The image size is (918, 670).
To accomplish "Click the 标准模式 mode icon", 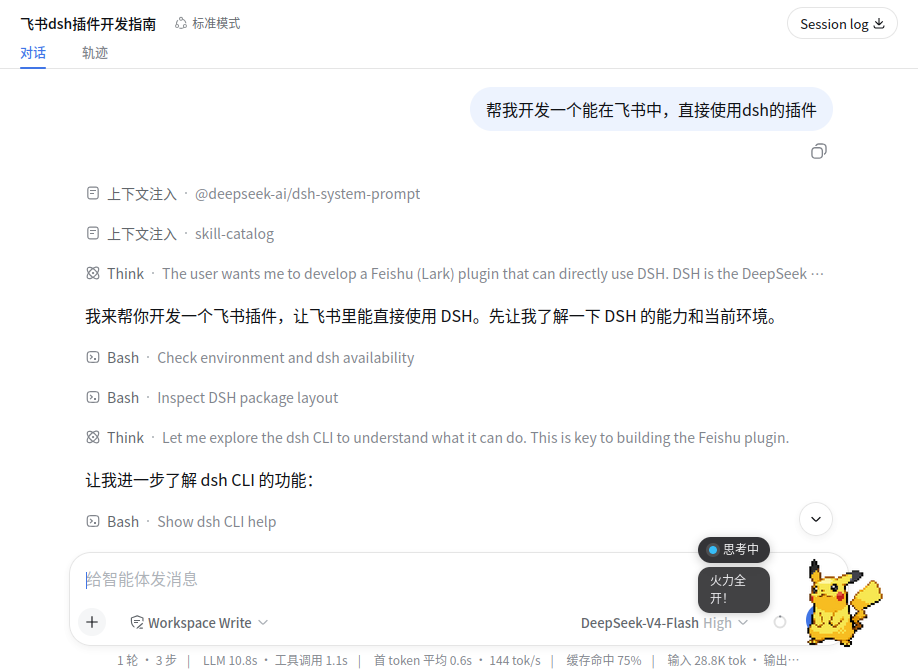I will pos(181,23).
